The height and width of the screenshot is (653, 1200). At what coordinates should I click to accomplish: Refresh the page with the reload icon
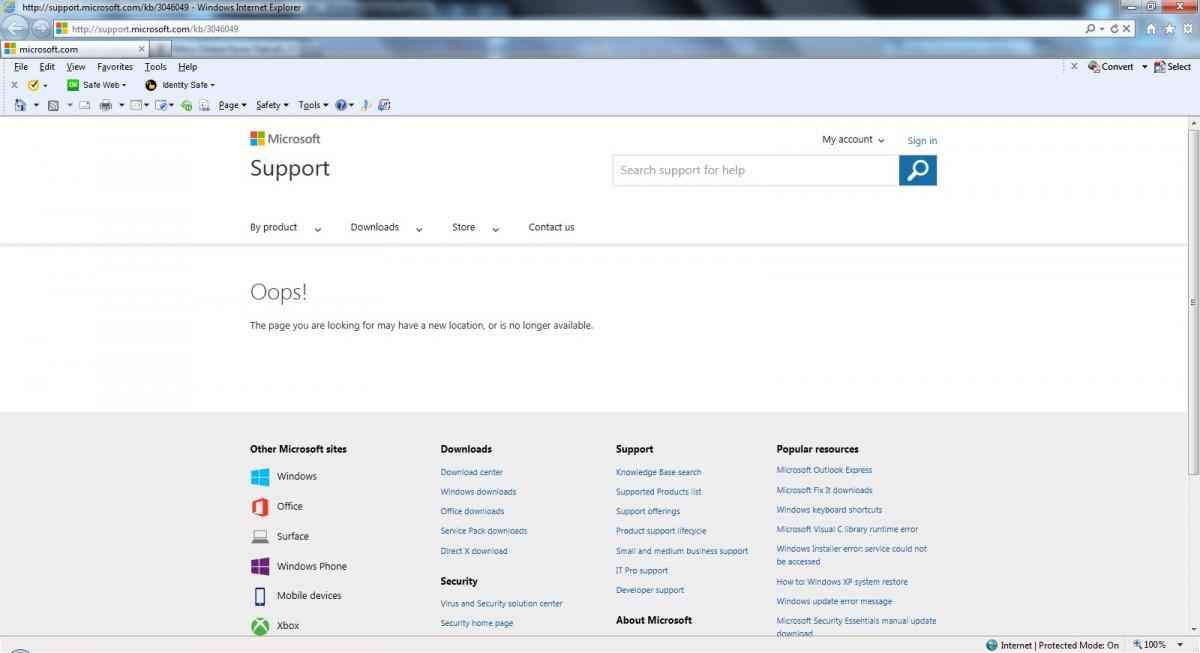tap(1114, 29)
